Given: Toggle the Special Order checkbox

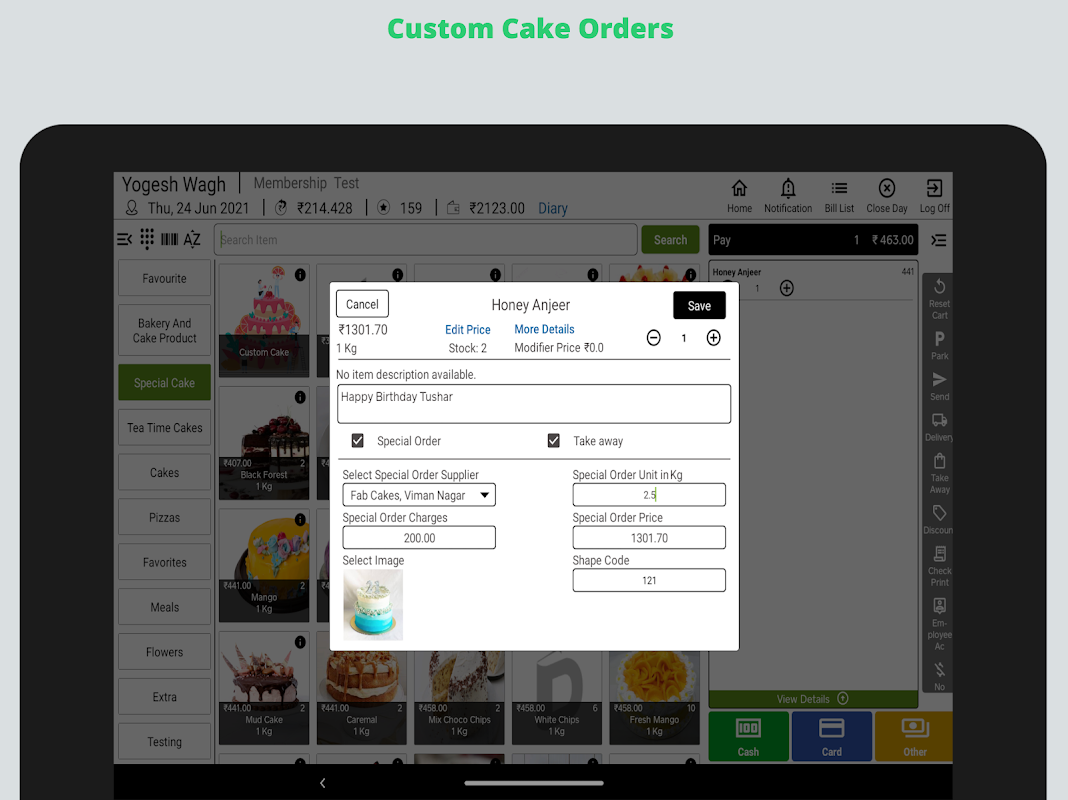Looking at the screenshot, I should coord(358,441).
